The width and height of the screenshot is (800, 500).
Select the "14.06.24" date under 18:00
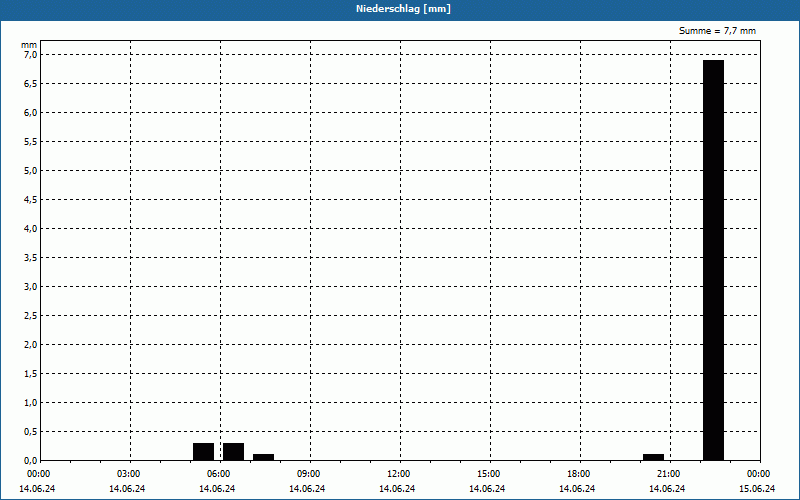tap(577, 489)
